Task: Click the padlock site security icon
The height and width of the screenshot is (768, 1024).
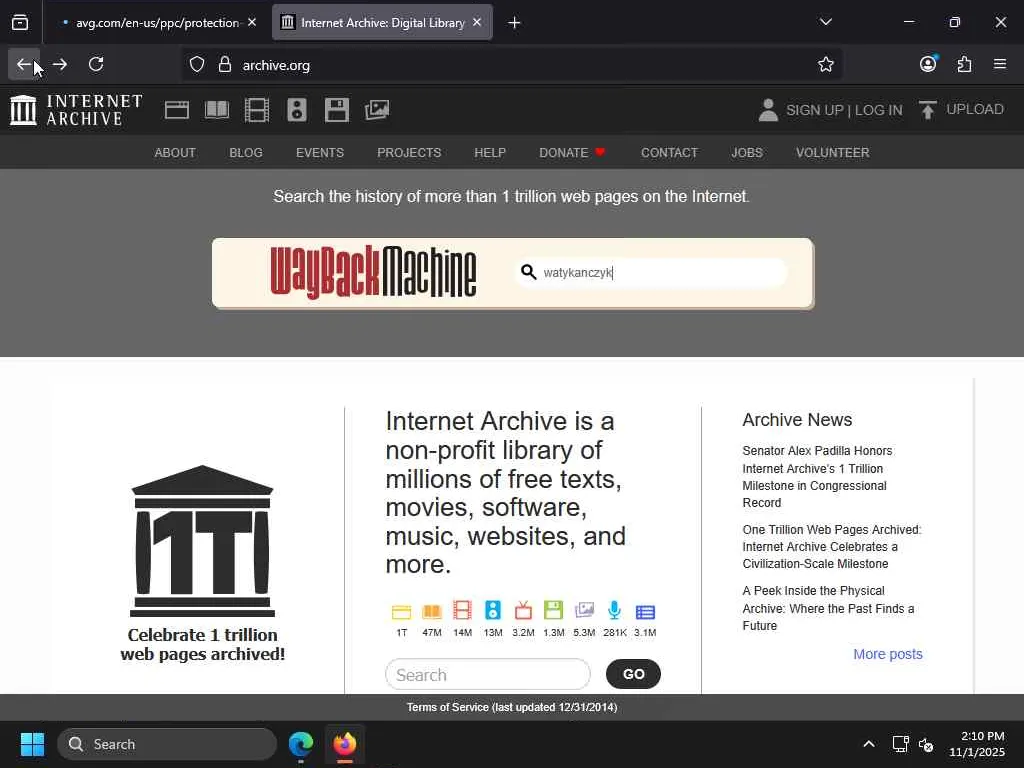Action: pyautogui.click(x=225, y=65)
